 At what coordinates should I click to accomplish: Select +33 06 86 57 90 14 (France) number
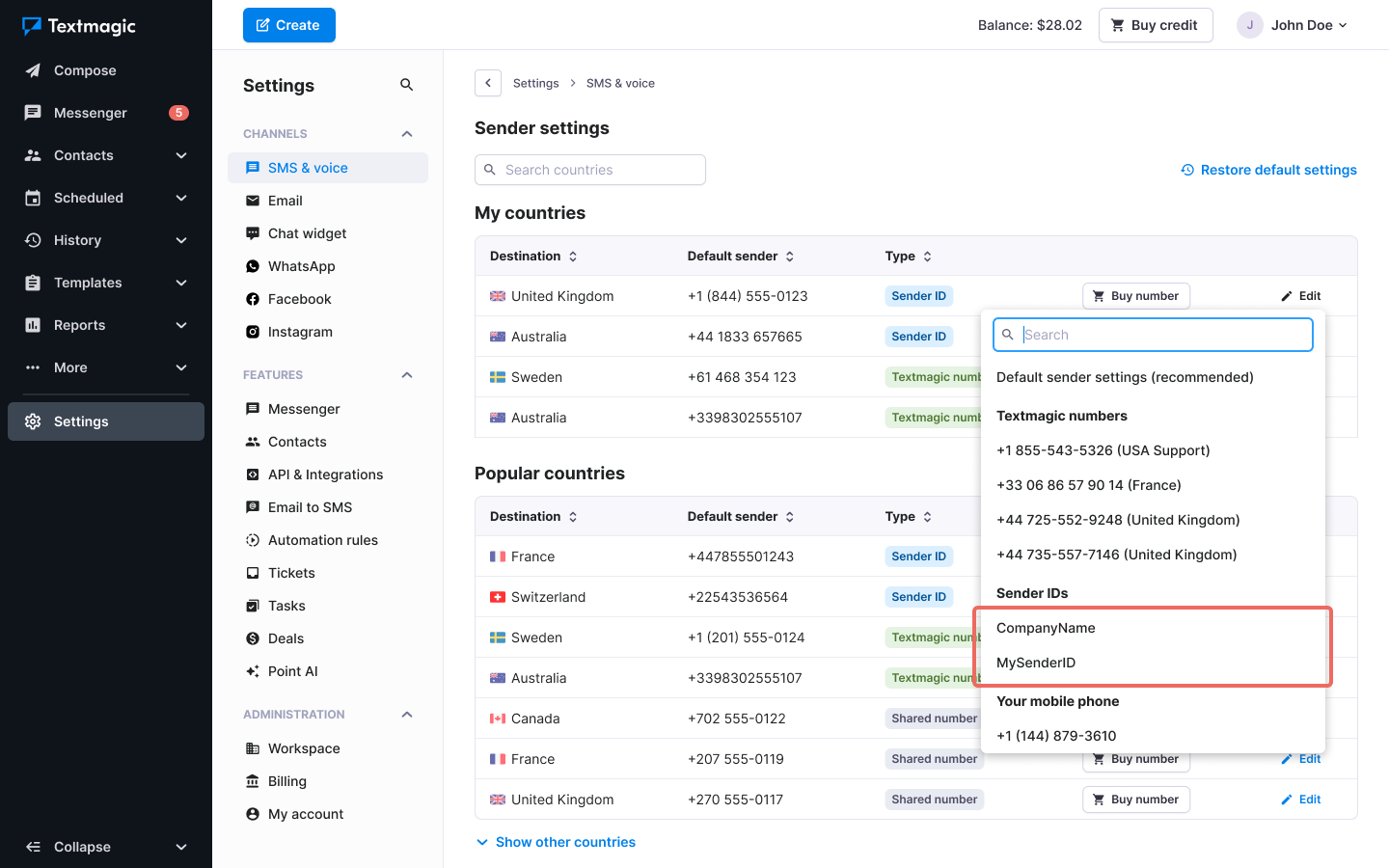coord(1075,485)
